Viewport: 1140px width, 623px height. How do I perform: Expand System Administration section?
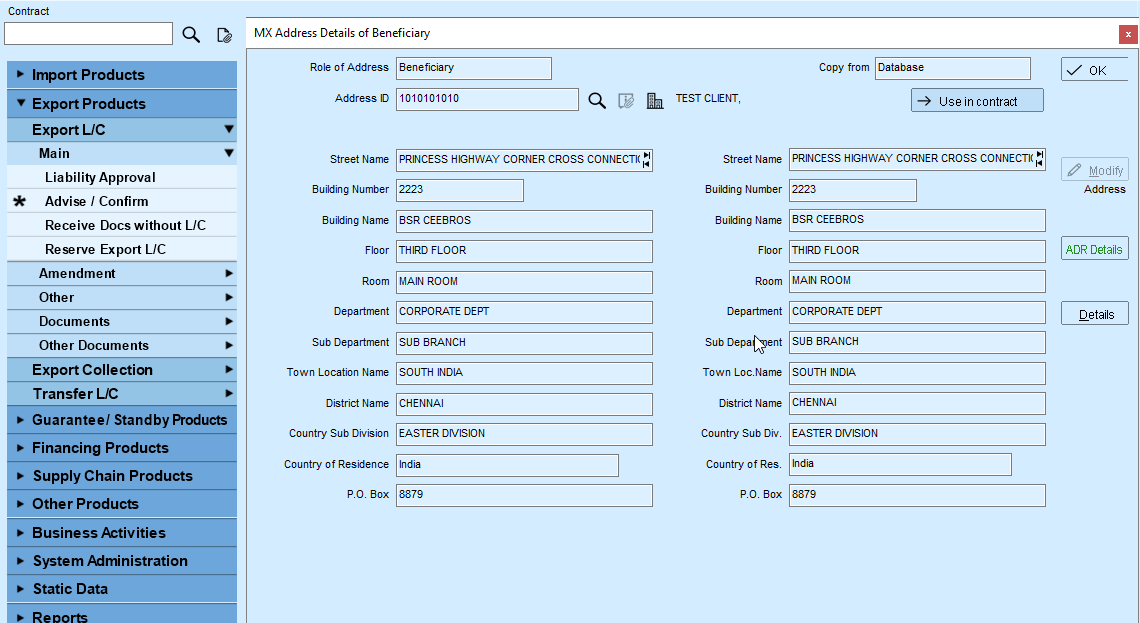pyautogui.click(x=122, y=561)
